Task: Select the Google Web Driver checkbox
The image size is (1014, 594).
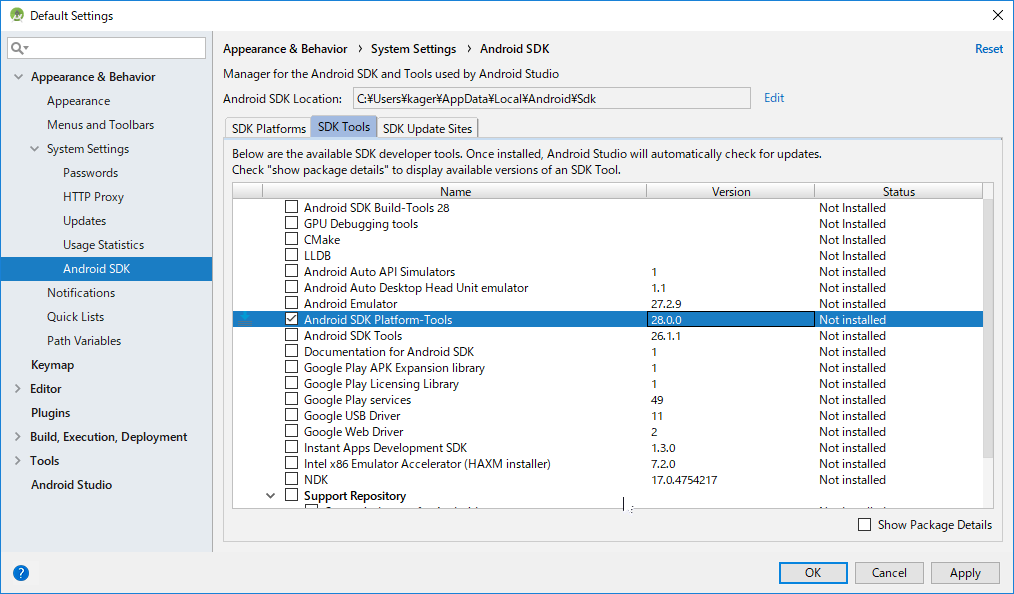Action: 292,431
